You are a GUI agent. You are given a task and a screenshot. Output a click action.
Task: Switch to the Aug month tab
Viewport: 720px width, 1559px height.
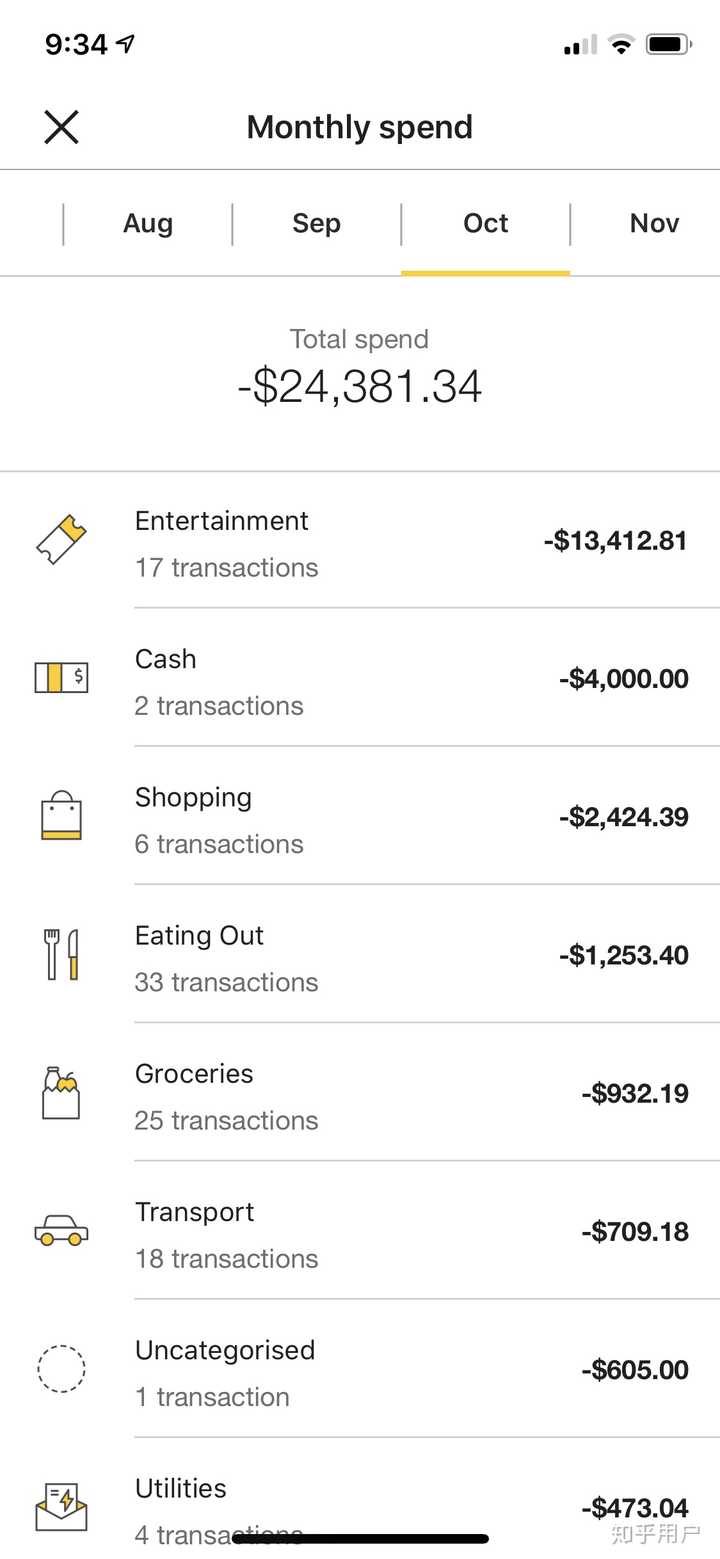148,223
